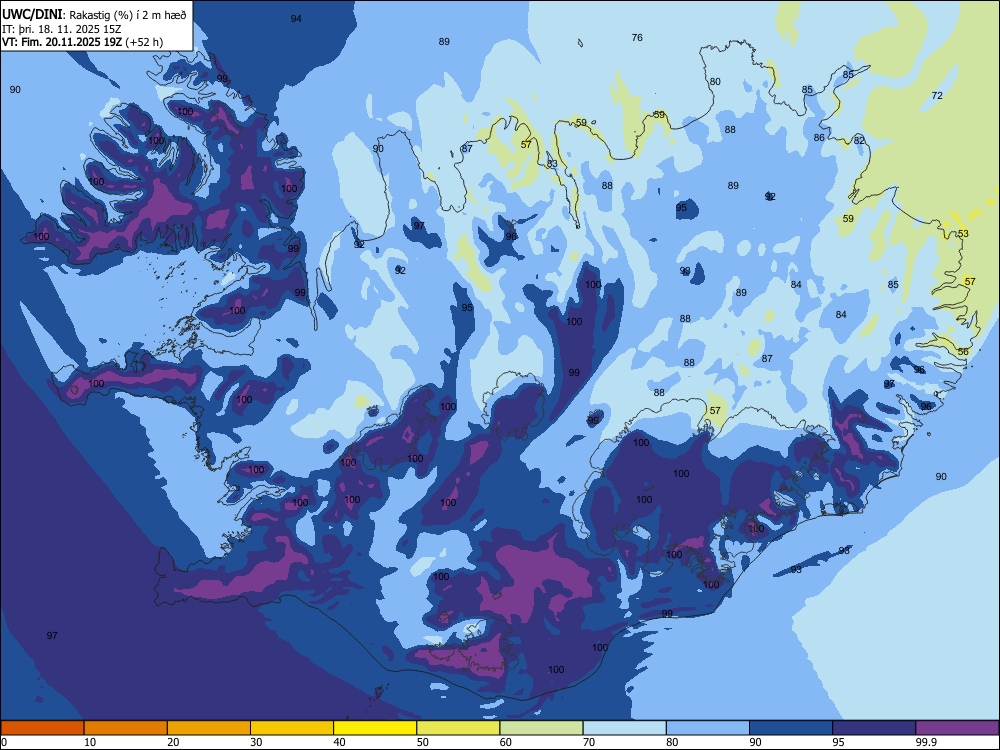Click the golden 30–40 legend swatch
1000x750 pixels.
coord(292,728)
